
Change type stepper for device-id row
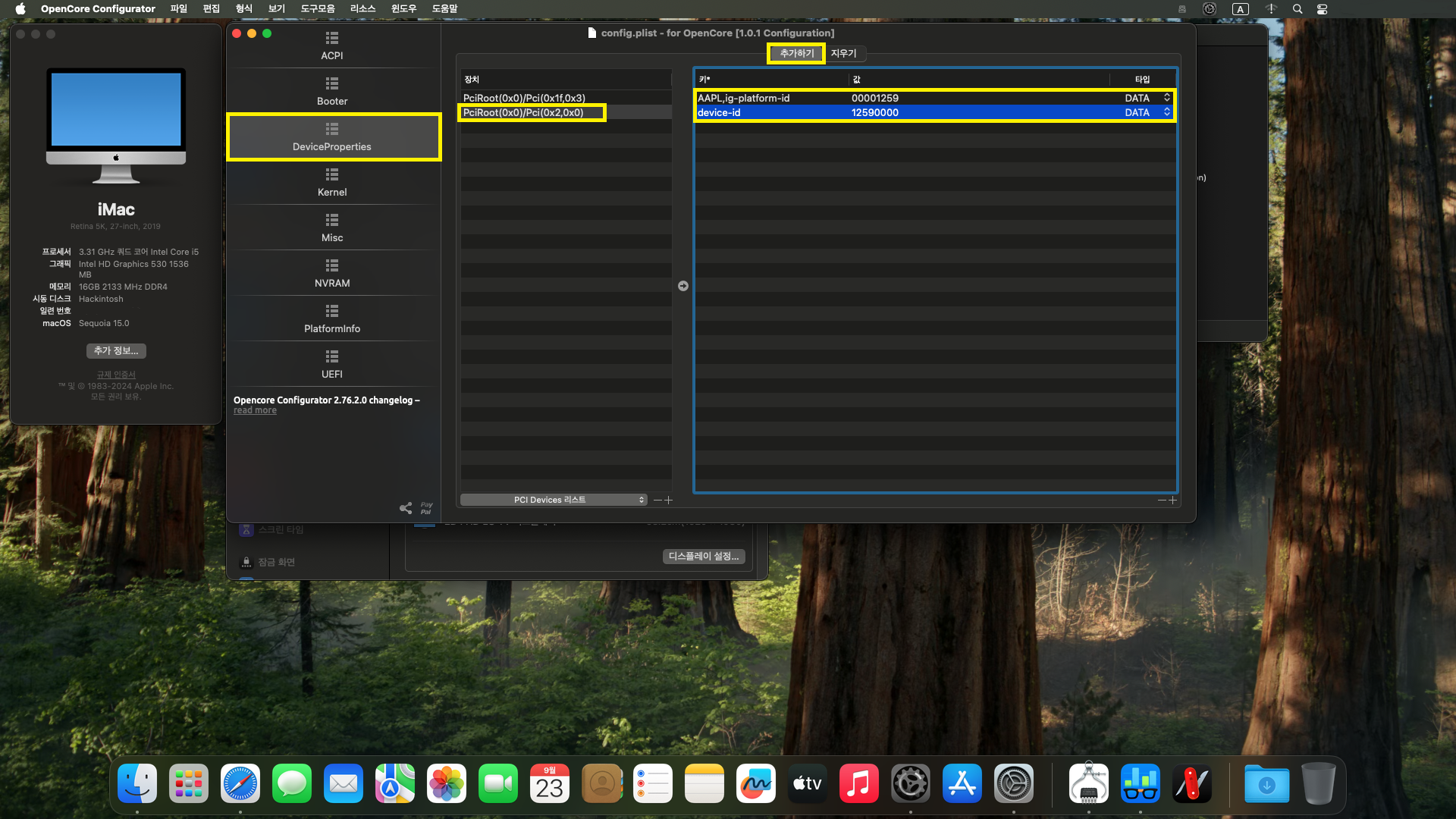[1167, 112]
